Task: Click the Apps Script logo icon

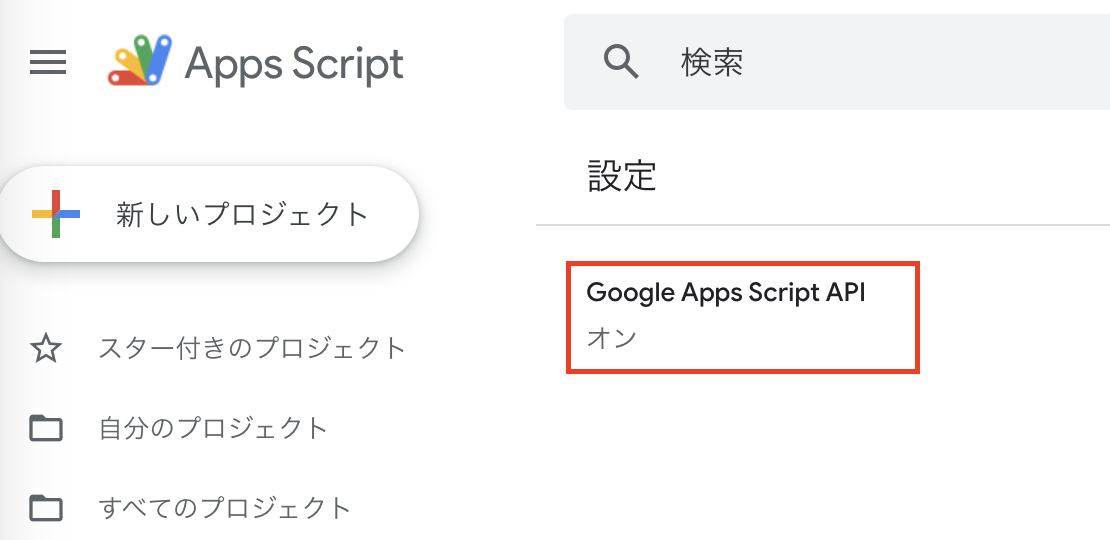Action: tap(140, 62)
